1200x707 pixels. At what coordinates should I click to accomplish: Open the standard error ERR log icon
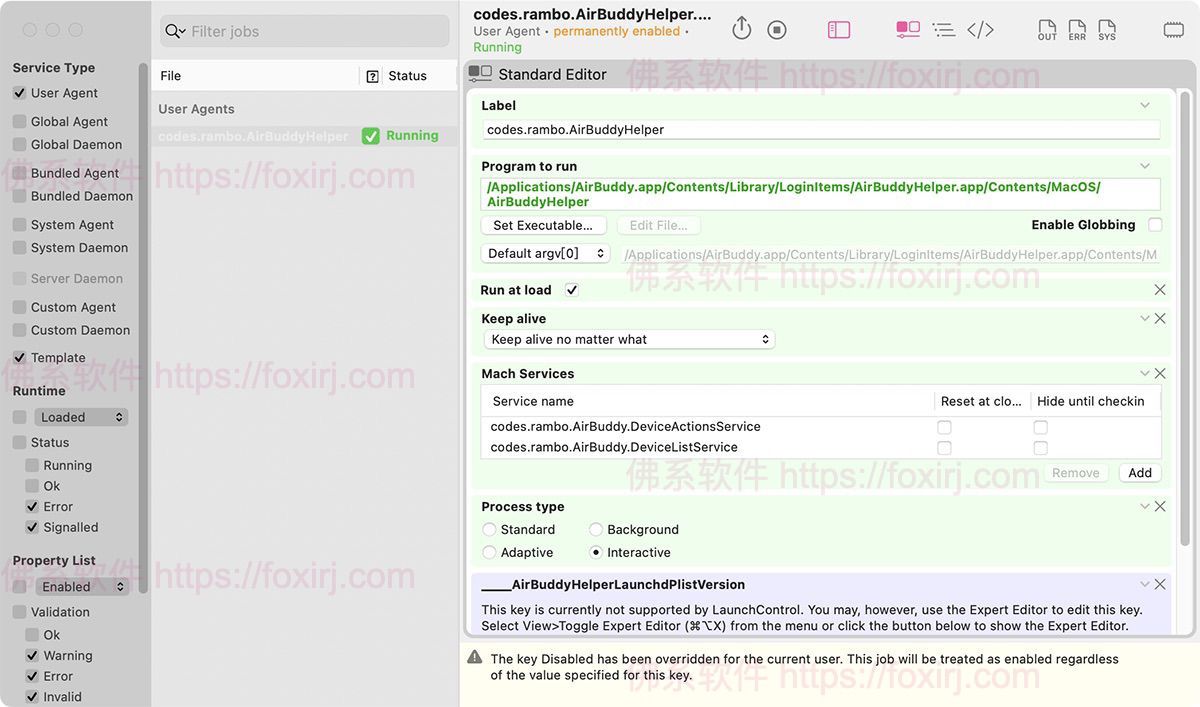[1077, 30]
